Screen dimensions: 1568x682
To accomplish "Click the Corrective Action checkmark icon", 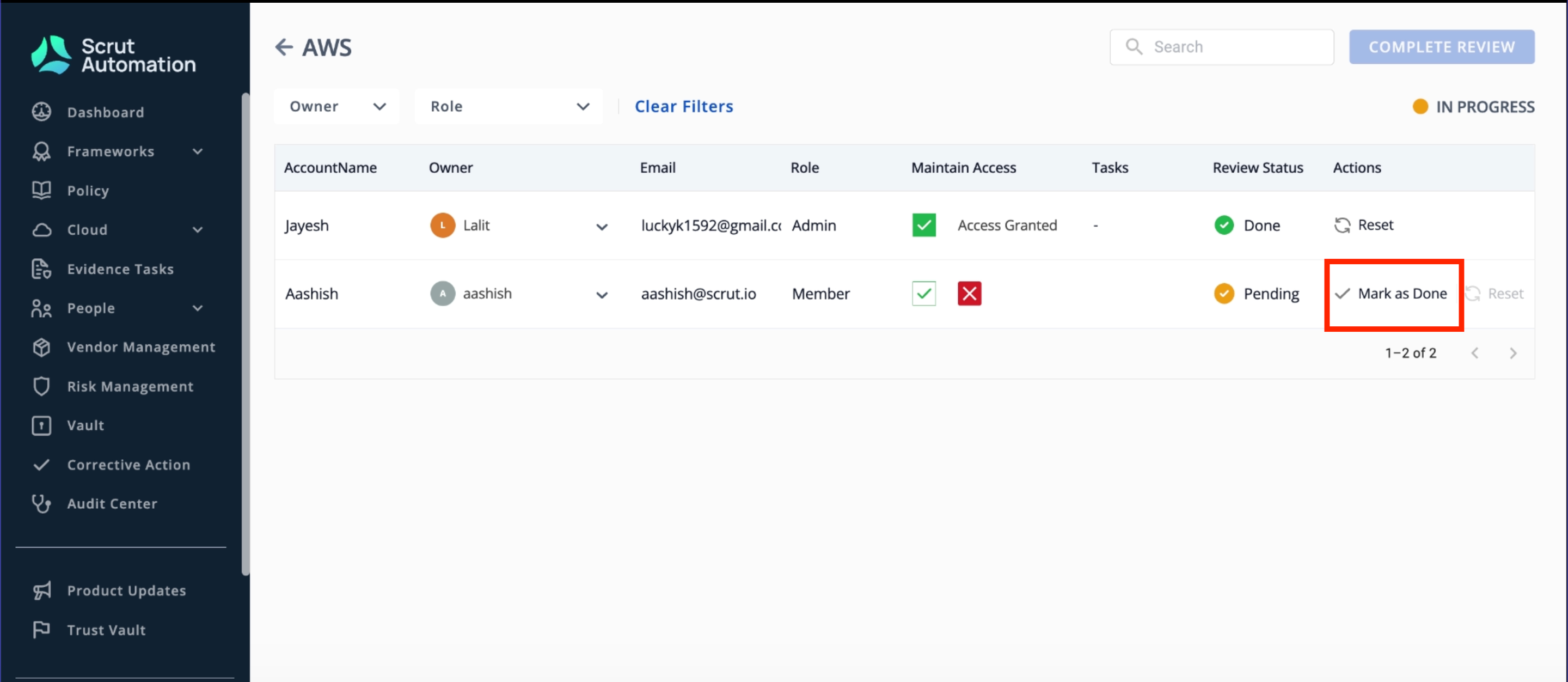I will [x=41, y=465].
